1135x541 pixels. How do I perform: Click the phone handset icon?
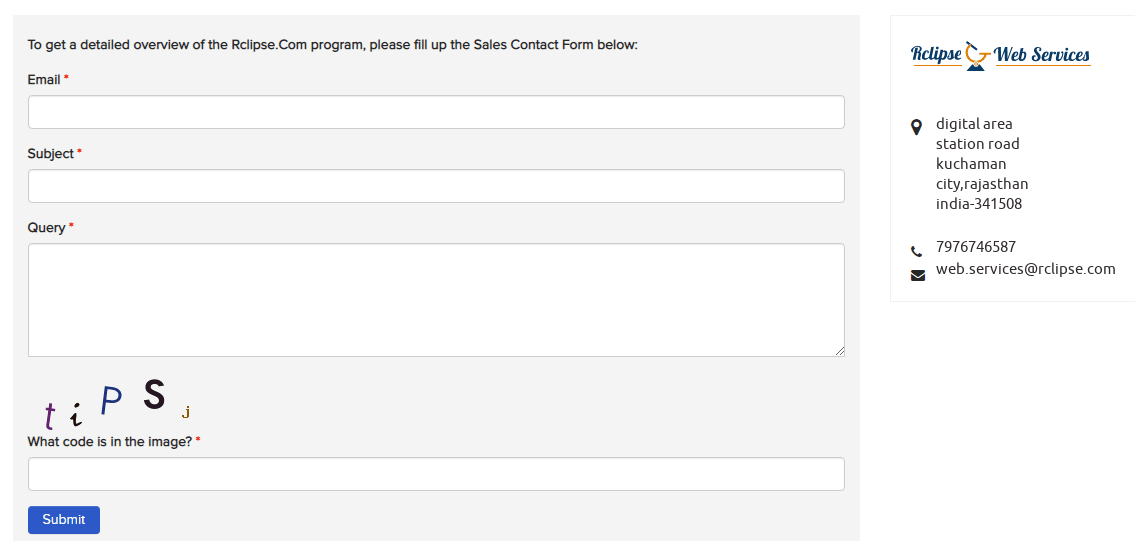coord(916,252)
